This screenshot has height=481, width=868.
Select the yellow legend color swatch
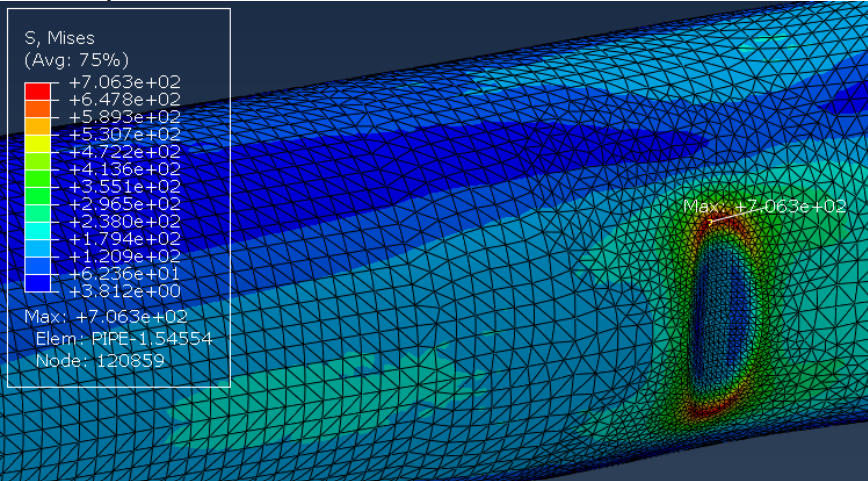(x=38, y=143)
